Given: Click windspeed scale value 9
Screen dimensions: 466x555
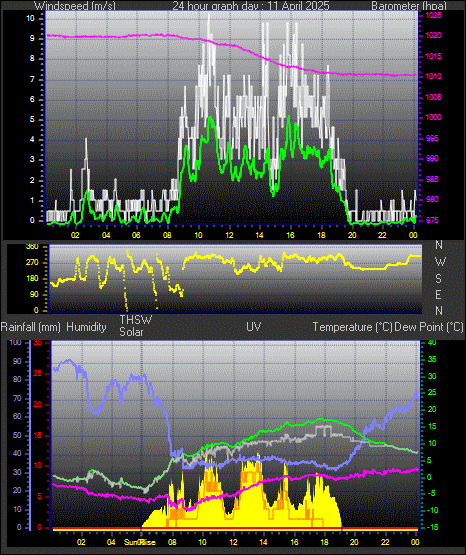Looking at the screenshot, I should click(x=32, y=39).
